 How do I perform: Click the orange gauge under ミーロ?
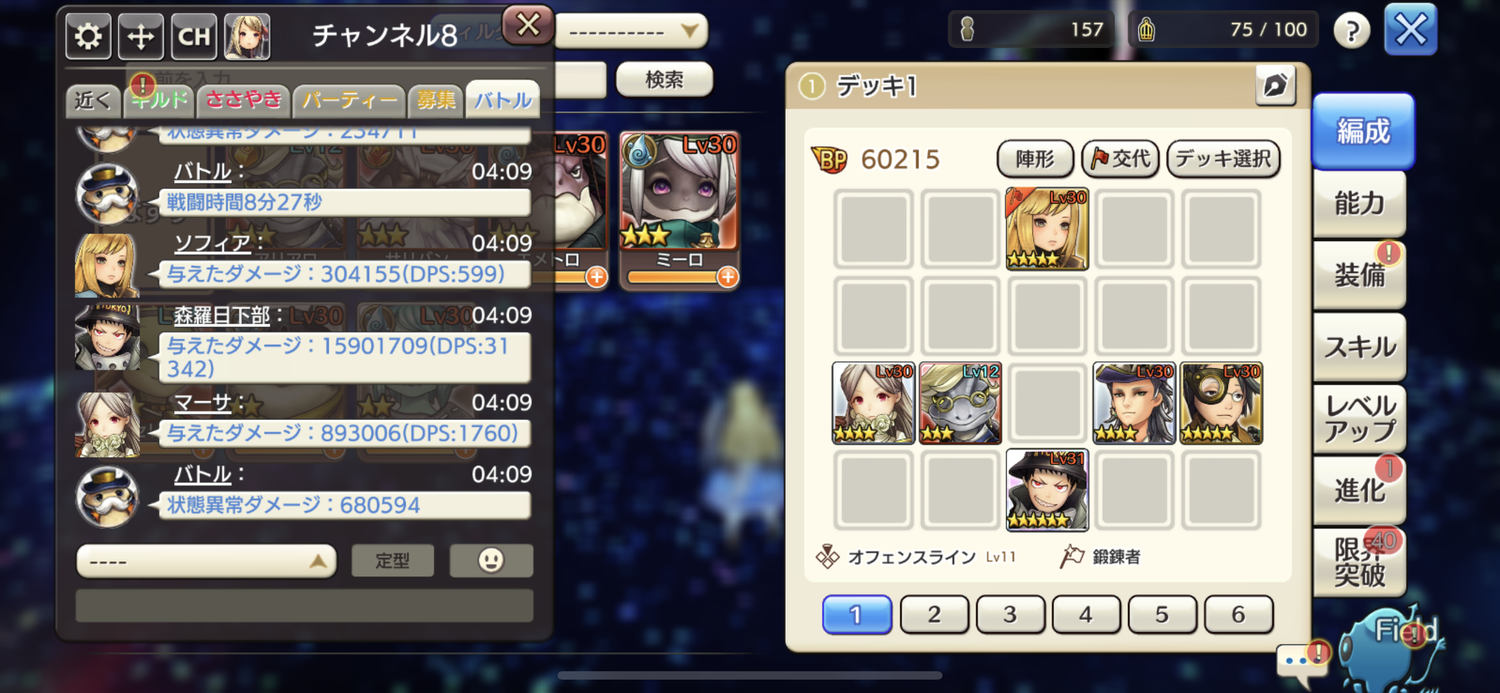(x=672, y=277)
